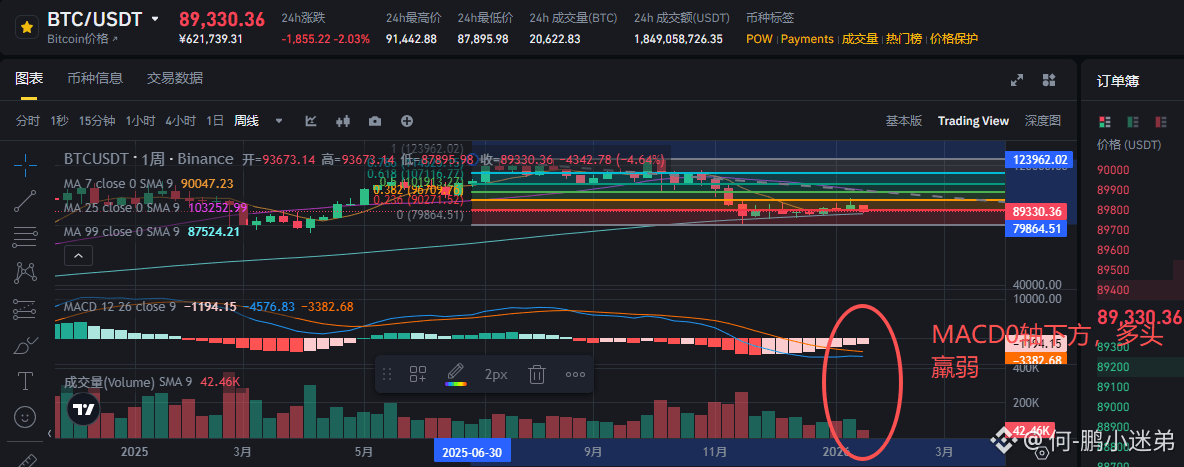Expand the chart to fullscreen

coord(1018,80)
